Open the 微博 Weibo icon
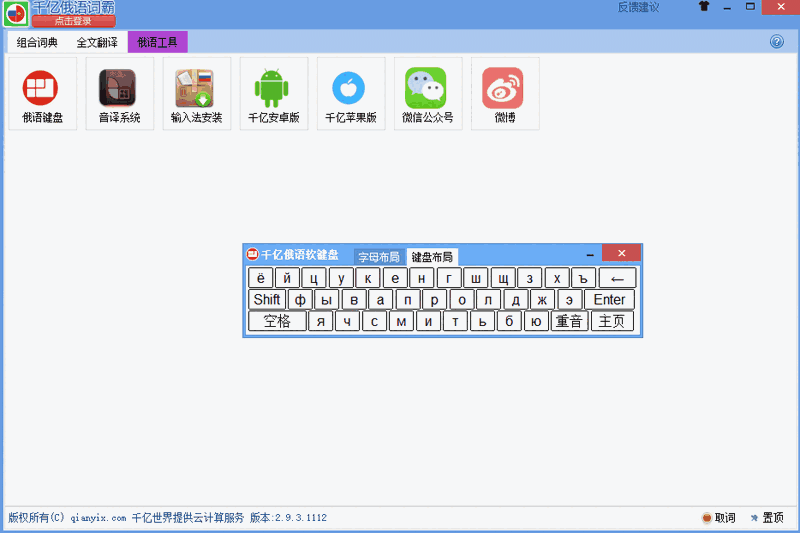The image size is (800, 533). tap(505, 94)
